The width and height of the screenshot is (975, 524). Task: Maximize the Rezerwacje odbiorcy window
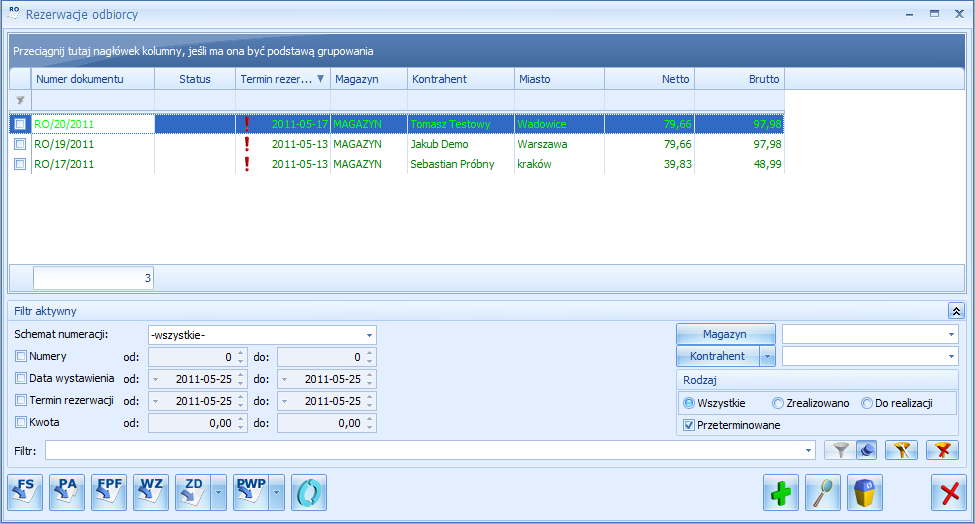[934, 14]
